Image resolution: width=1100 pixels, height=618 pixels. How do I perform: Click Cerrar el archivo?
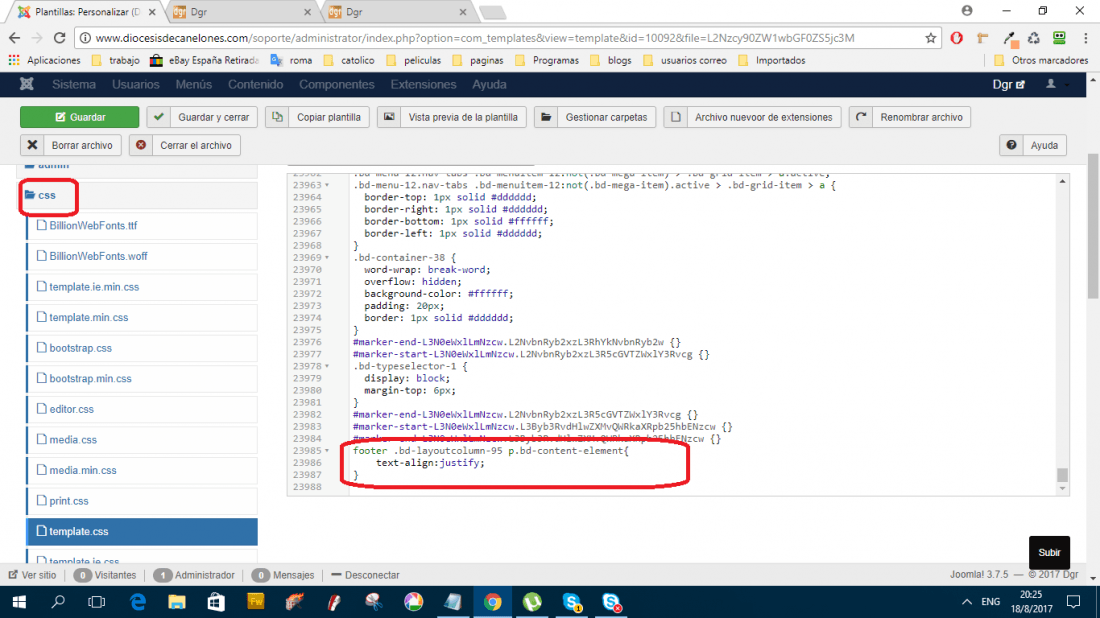[185, 145]
